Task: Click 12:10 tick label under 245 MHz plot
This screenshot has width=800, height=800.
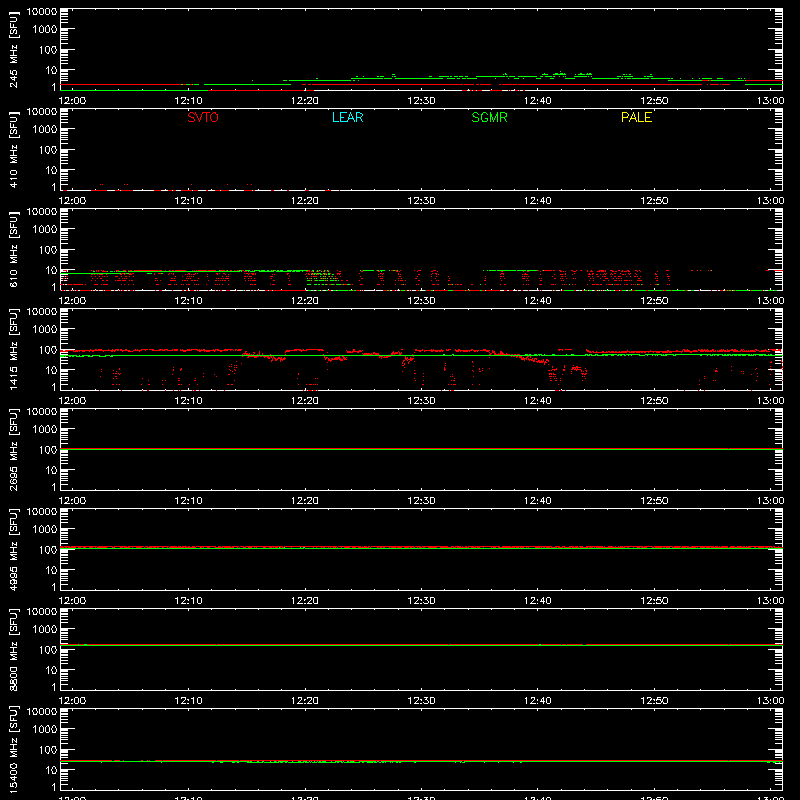Action: coord(188,101)
